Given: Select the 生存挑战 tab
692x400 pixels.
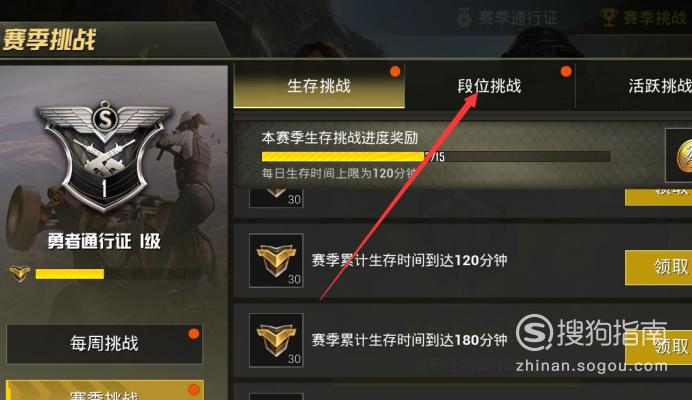Looking at the screenshot, I should (319, 86).
